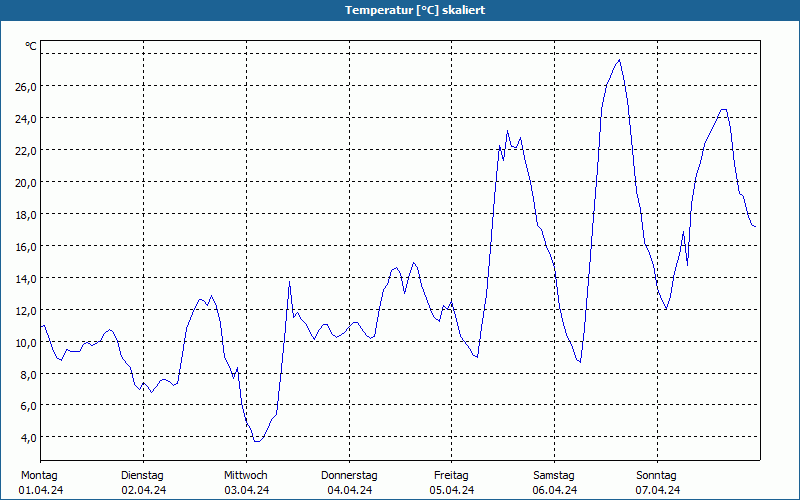The image size is (800, 500).
Task: Click the title 'Temperatur [°C] skaliert'
Action: click(415, 10)
